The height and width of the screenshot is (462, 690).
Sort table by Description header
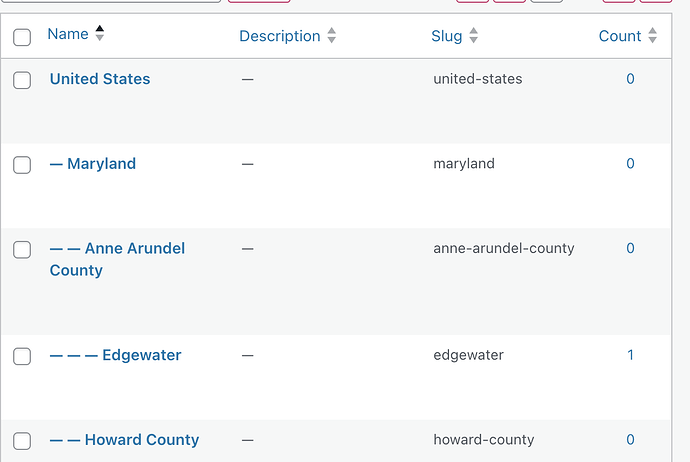pyautogui.click(x=280, y=36)
